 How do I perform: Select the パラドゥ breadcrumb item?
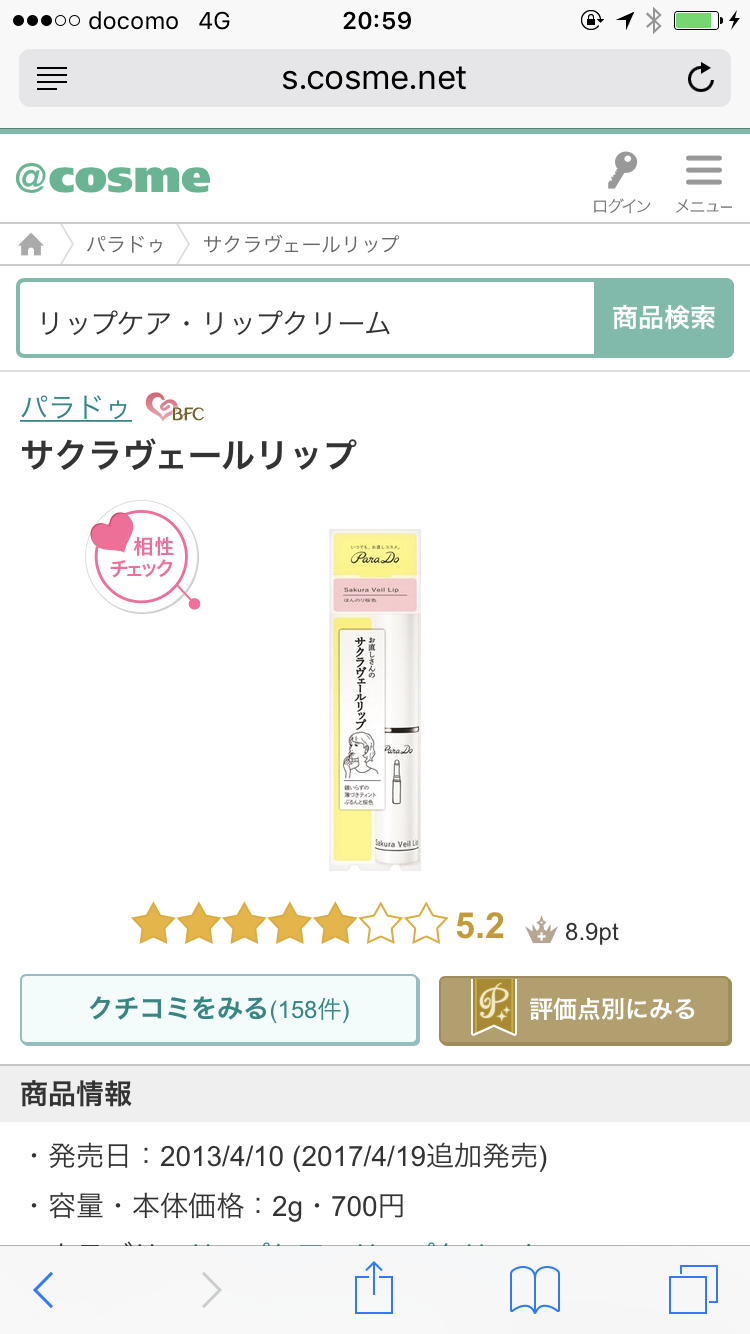[124, 244]
